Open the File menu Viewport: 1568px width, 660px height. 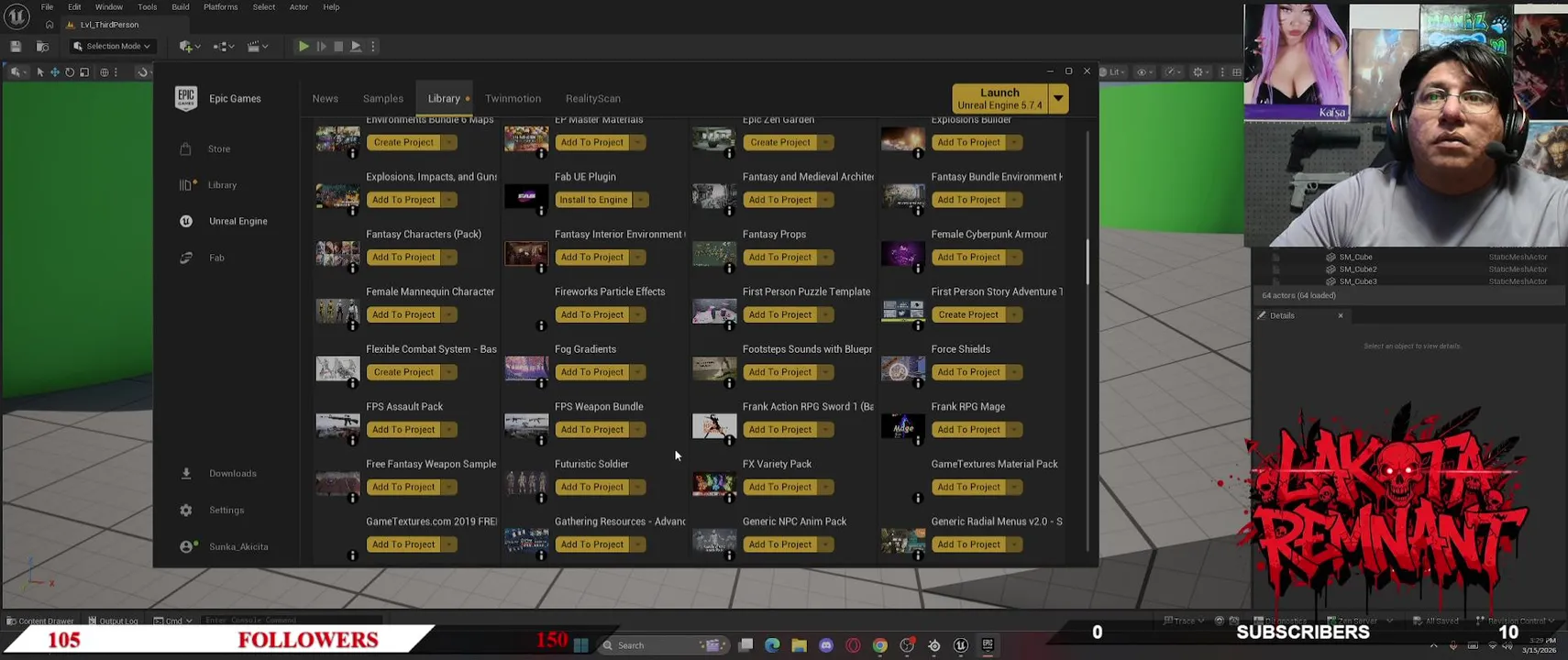pos(47,6)
